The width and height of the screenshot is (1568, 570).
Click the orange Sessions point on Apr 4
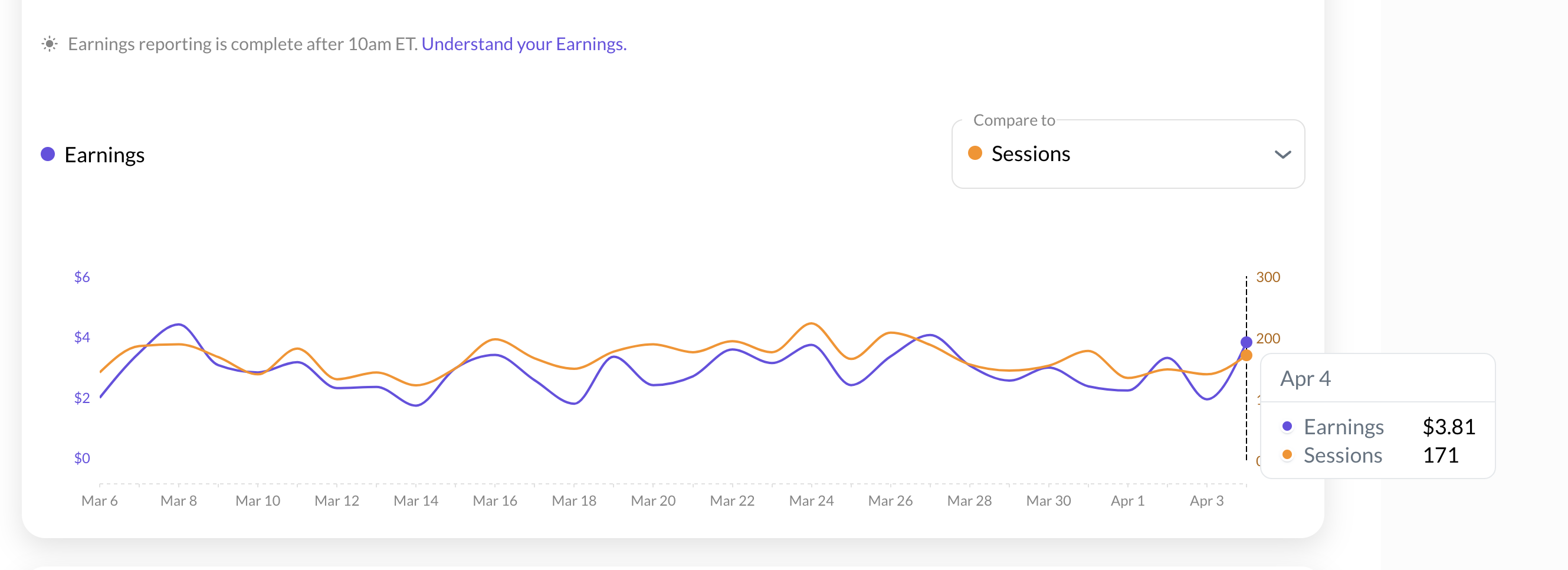coord(1246,356)
